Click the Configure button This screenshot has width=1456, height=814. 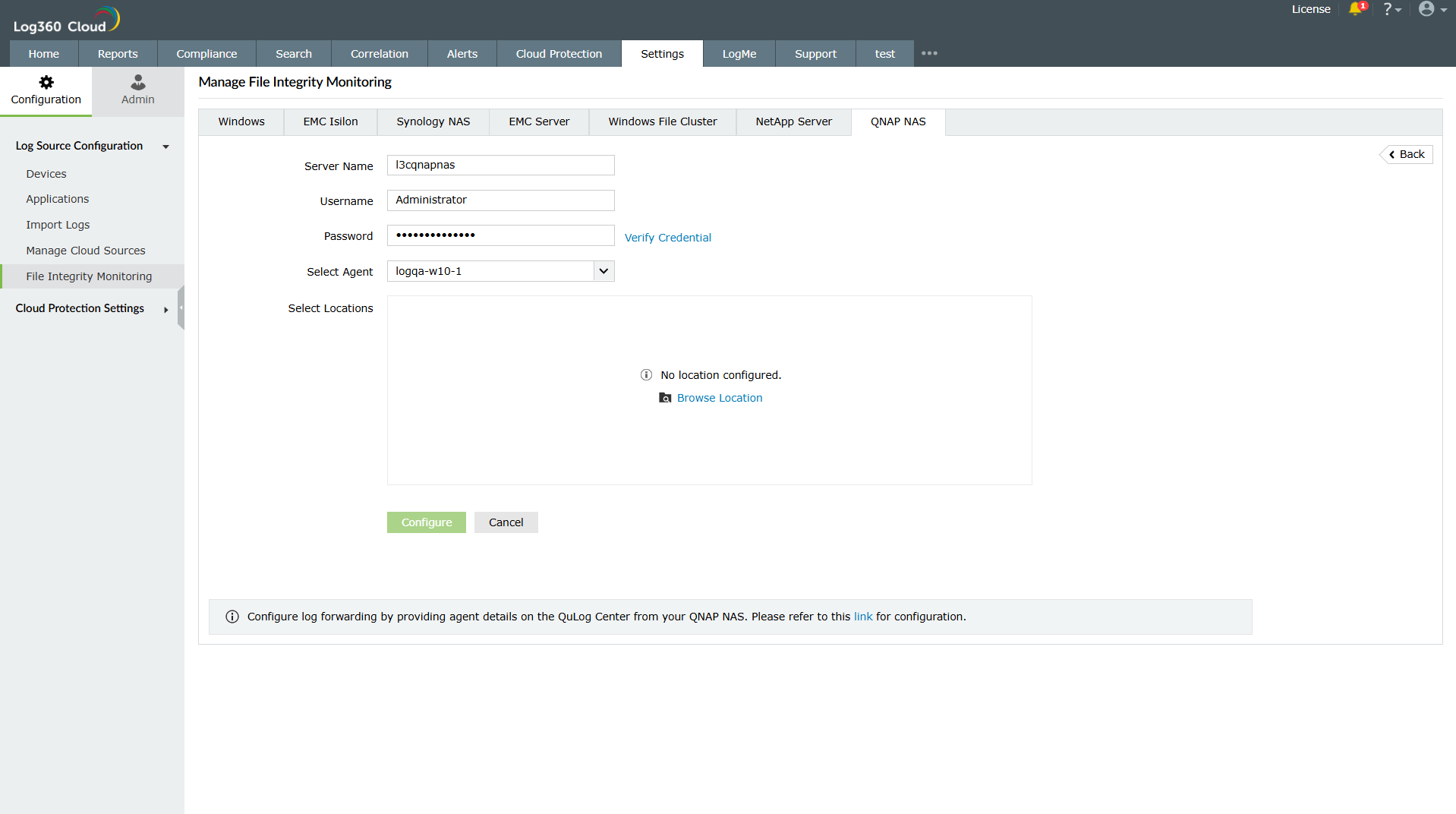click(x=426, y=522)
